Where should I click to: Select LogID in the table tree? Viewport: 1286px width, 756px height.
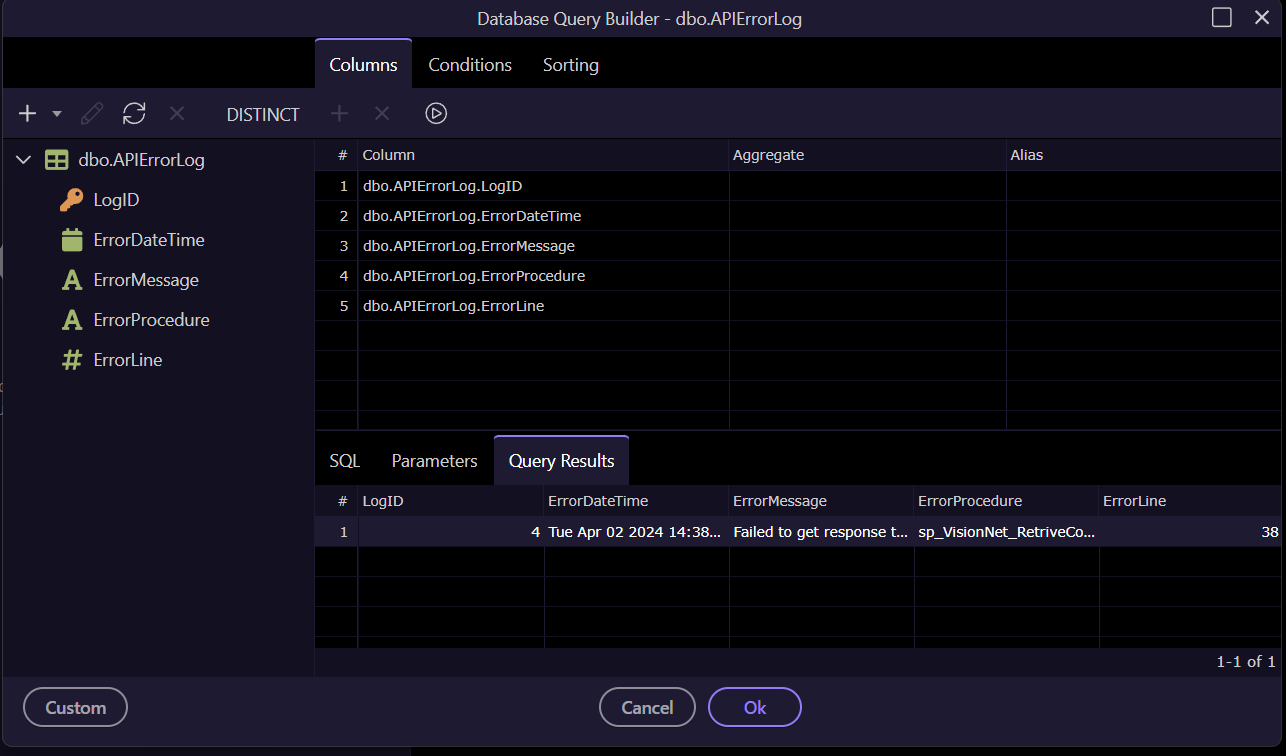pos(116,200)
